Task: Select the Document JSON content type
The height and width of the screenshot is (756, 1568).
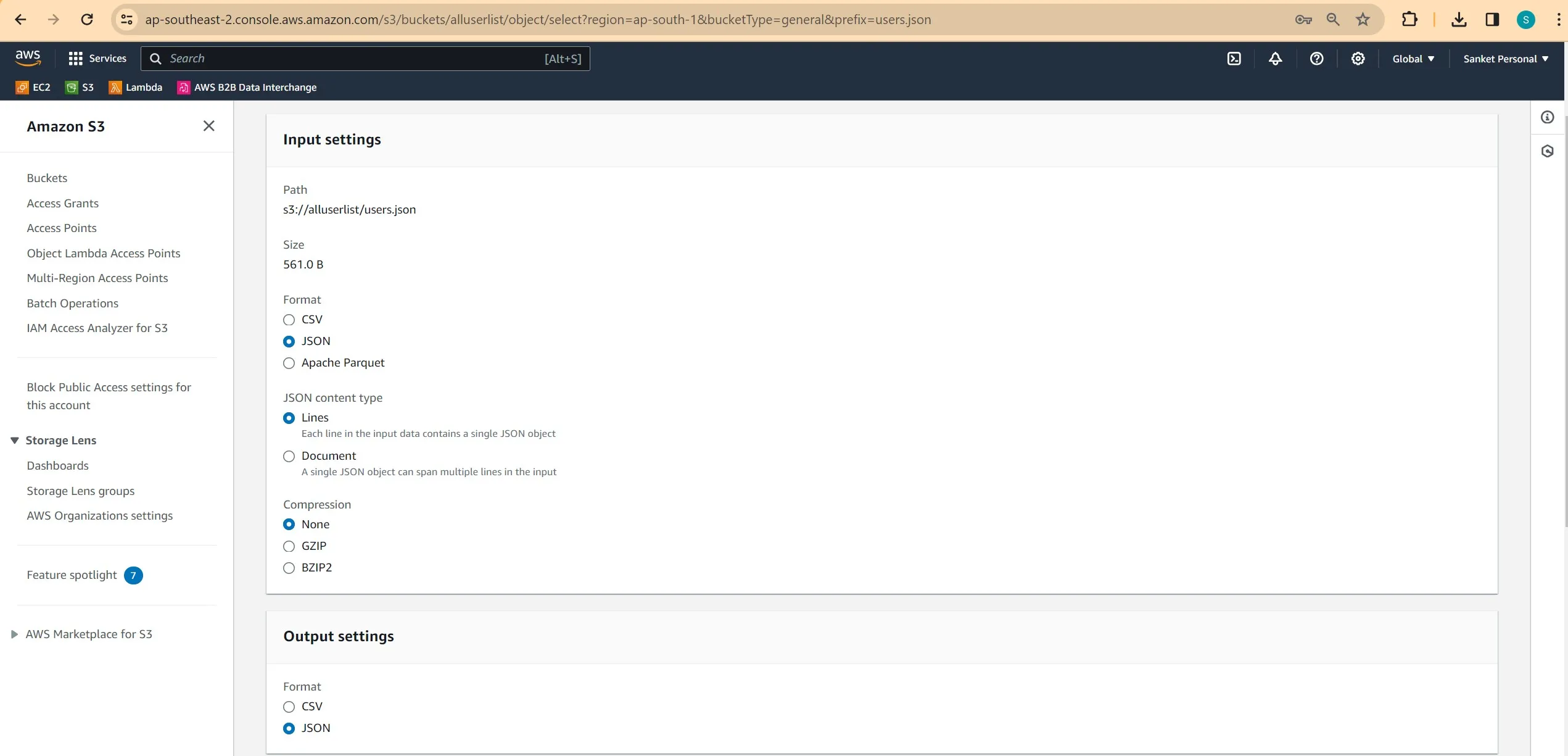Action: coord(288,455)
